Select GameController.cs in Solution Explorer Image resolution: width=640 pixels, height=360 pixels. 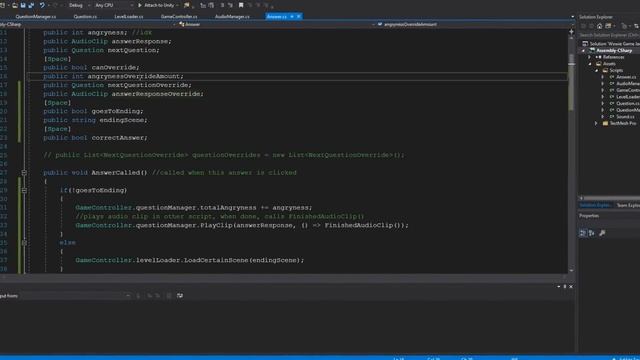(x=627, y=90)
